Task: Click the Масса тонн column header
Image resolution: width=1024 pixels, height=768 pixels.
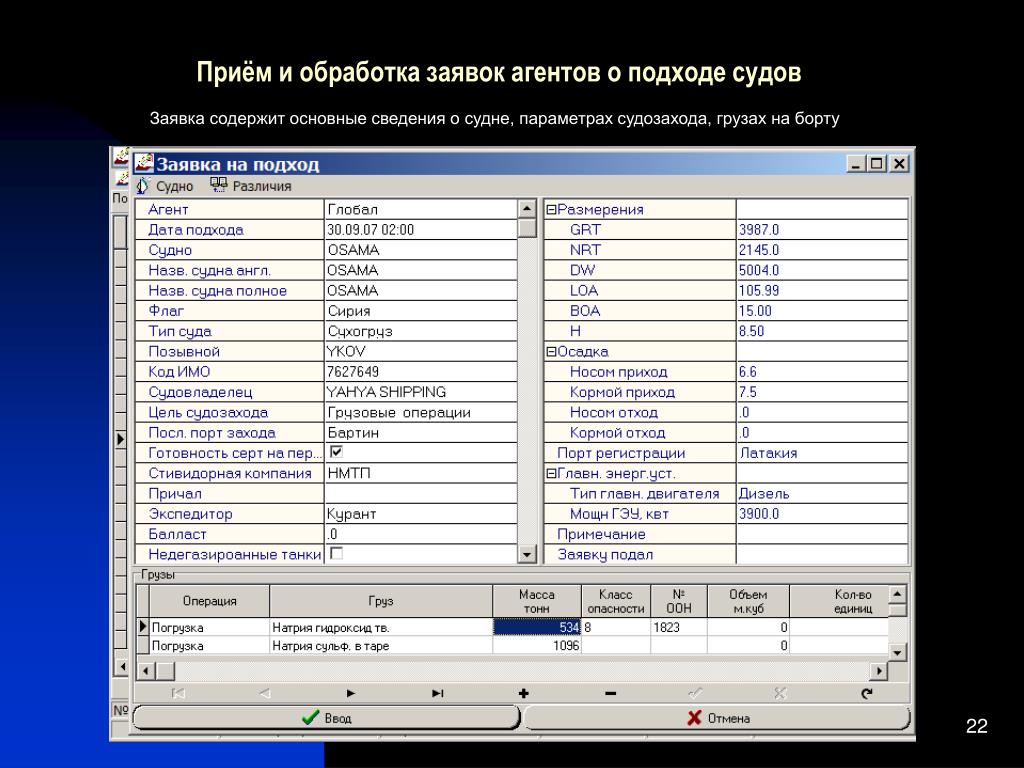Action: [537, 601]
